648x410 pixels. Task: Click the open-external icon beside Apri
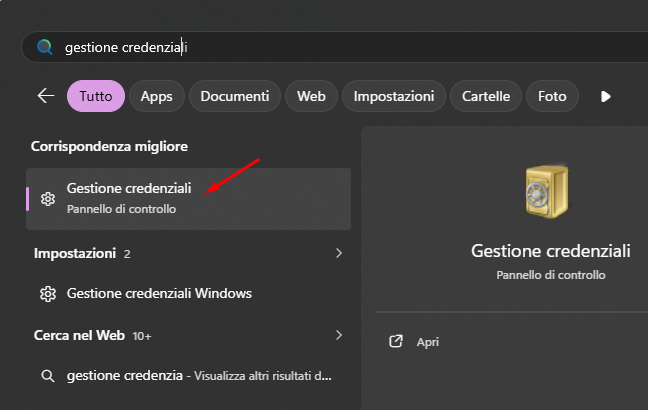click(396, 341)
